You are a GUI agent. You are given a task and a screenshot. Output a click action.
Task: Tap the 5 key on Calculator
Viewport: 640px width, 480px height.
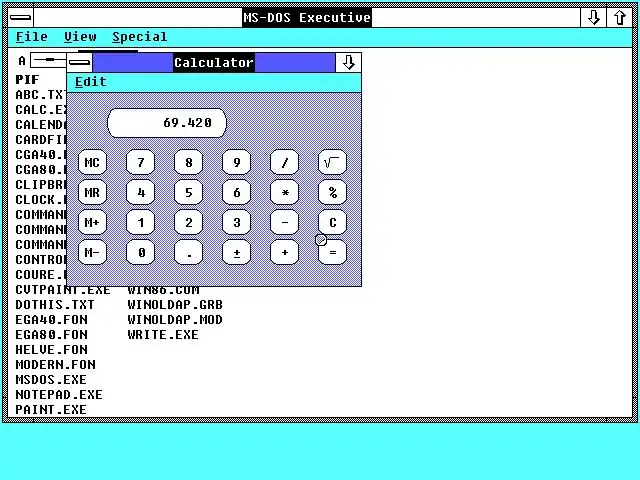189,192
